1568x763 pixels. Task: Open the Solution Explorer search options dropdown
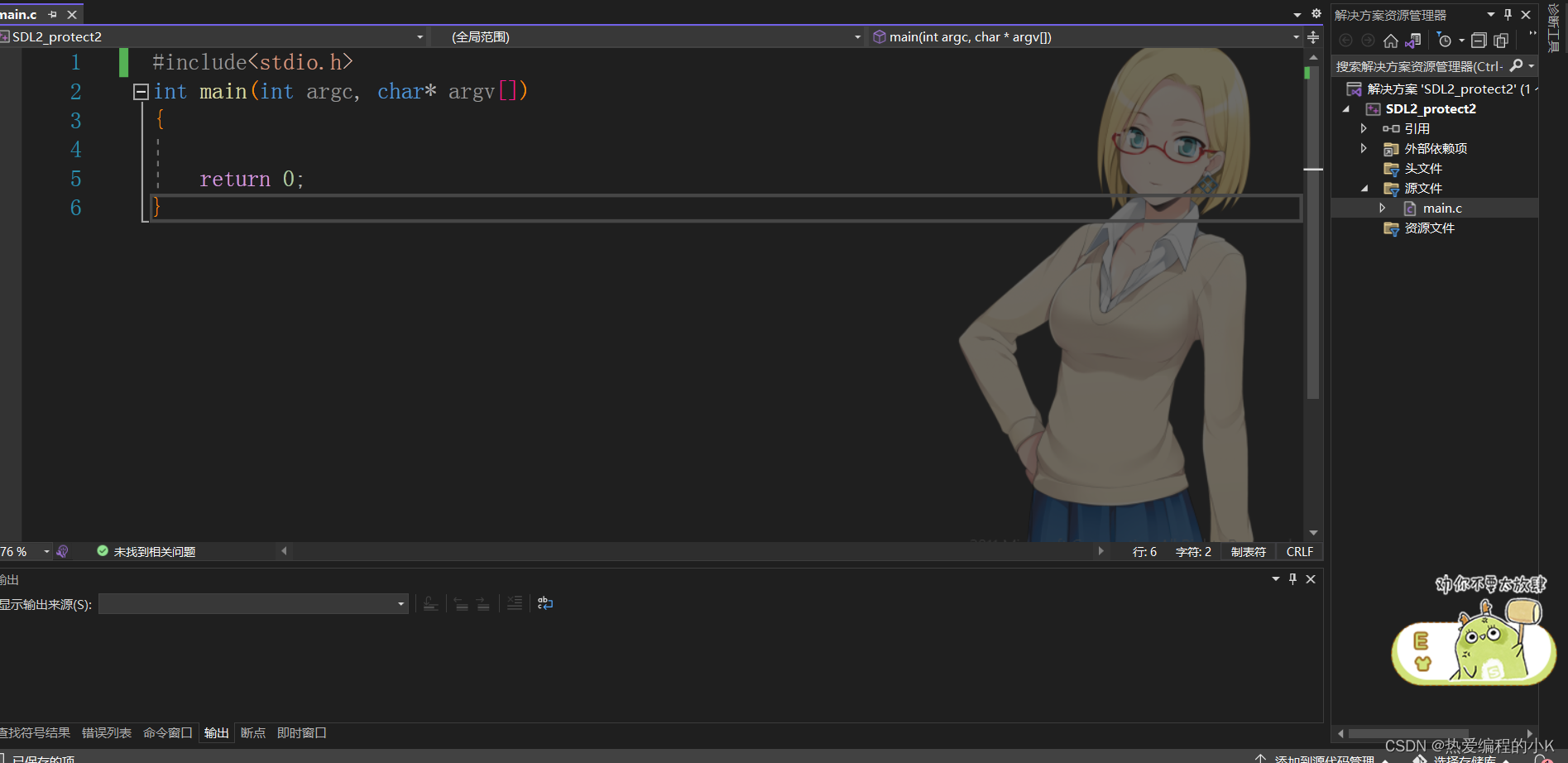pyautogui.click(x=1532, y=65)
